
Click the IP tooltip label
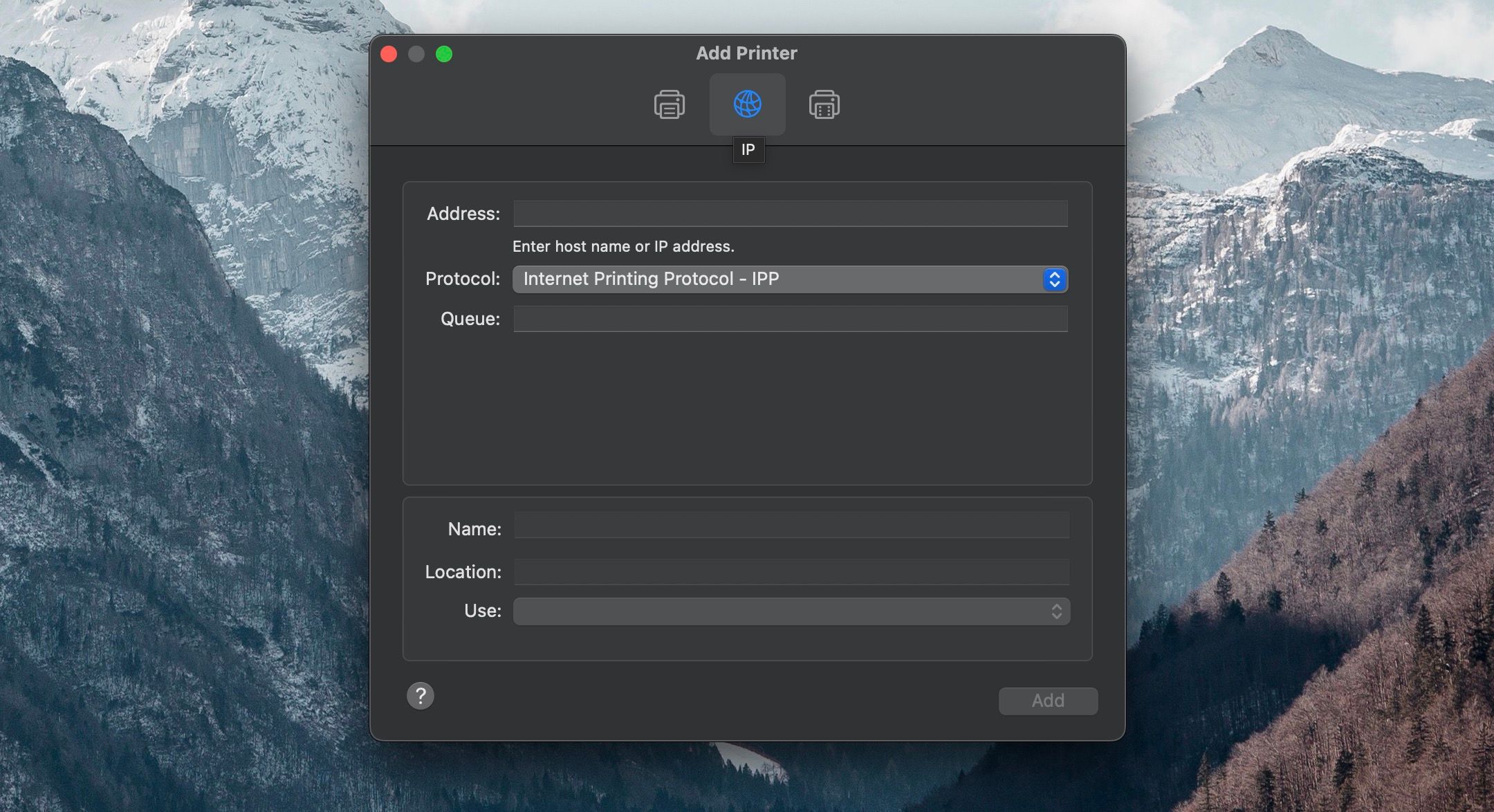tap(748, 150)
